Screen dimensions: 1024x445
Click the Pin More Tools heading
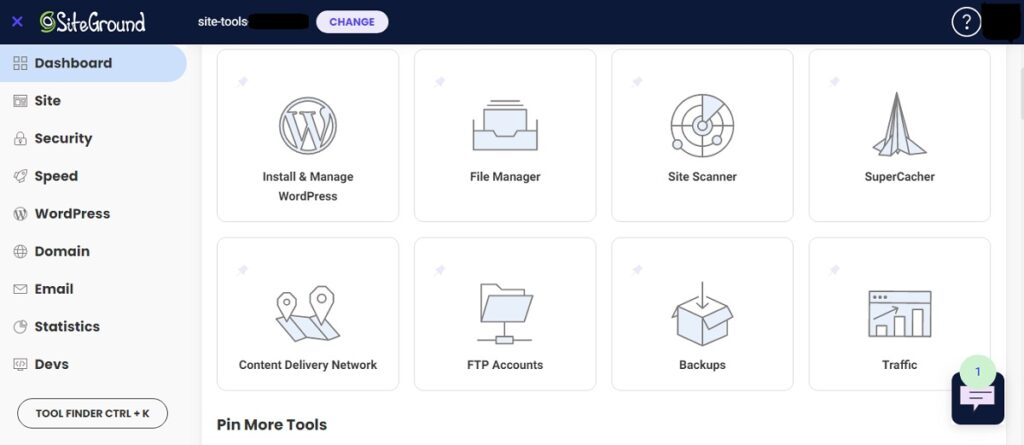tap(272, 425)
